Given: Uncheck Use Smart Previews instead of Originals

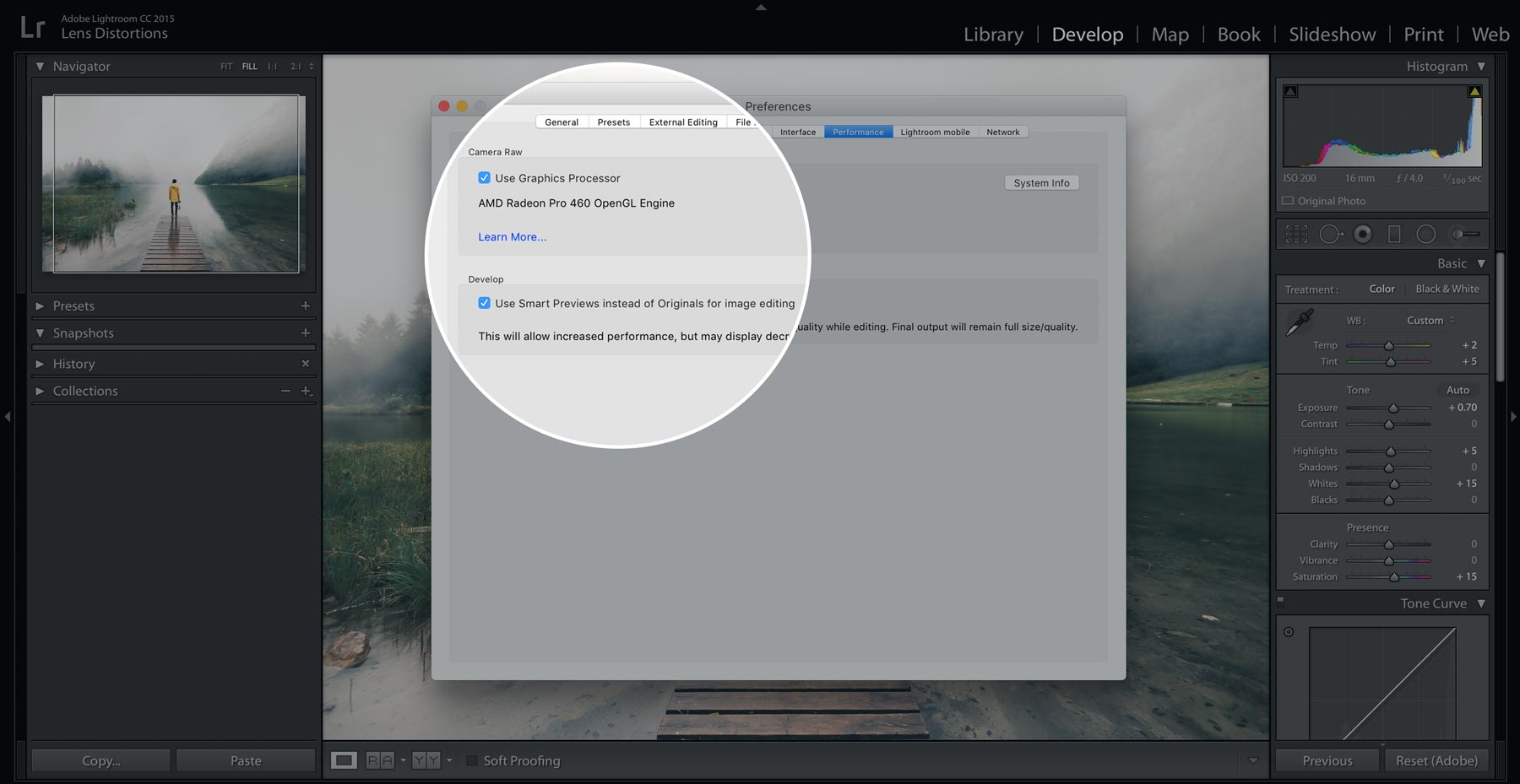Looking at the screenshot, I should (x=484, y=303).
